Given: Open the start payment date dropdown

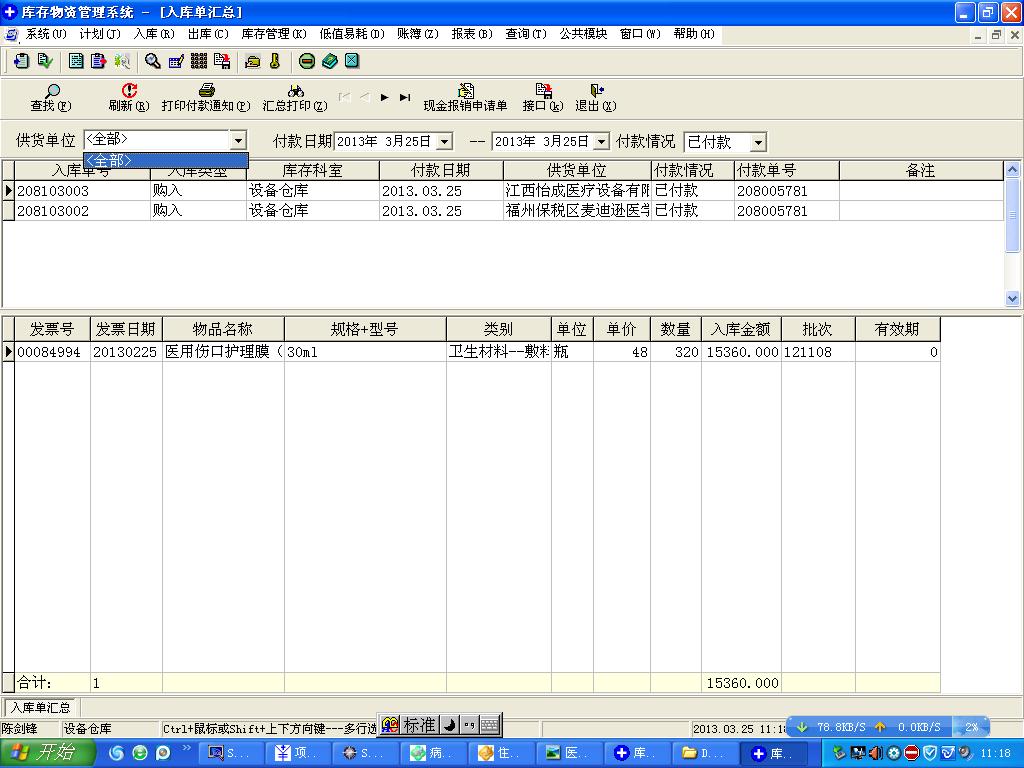Looking at the screenshot, I should coord(444,142).
